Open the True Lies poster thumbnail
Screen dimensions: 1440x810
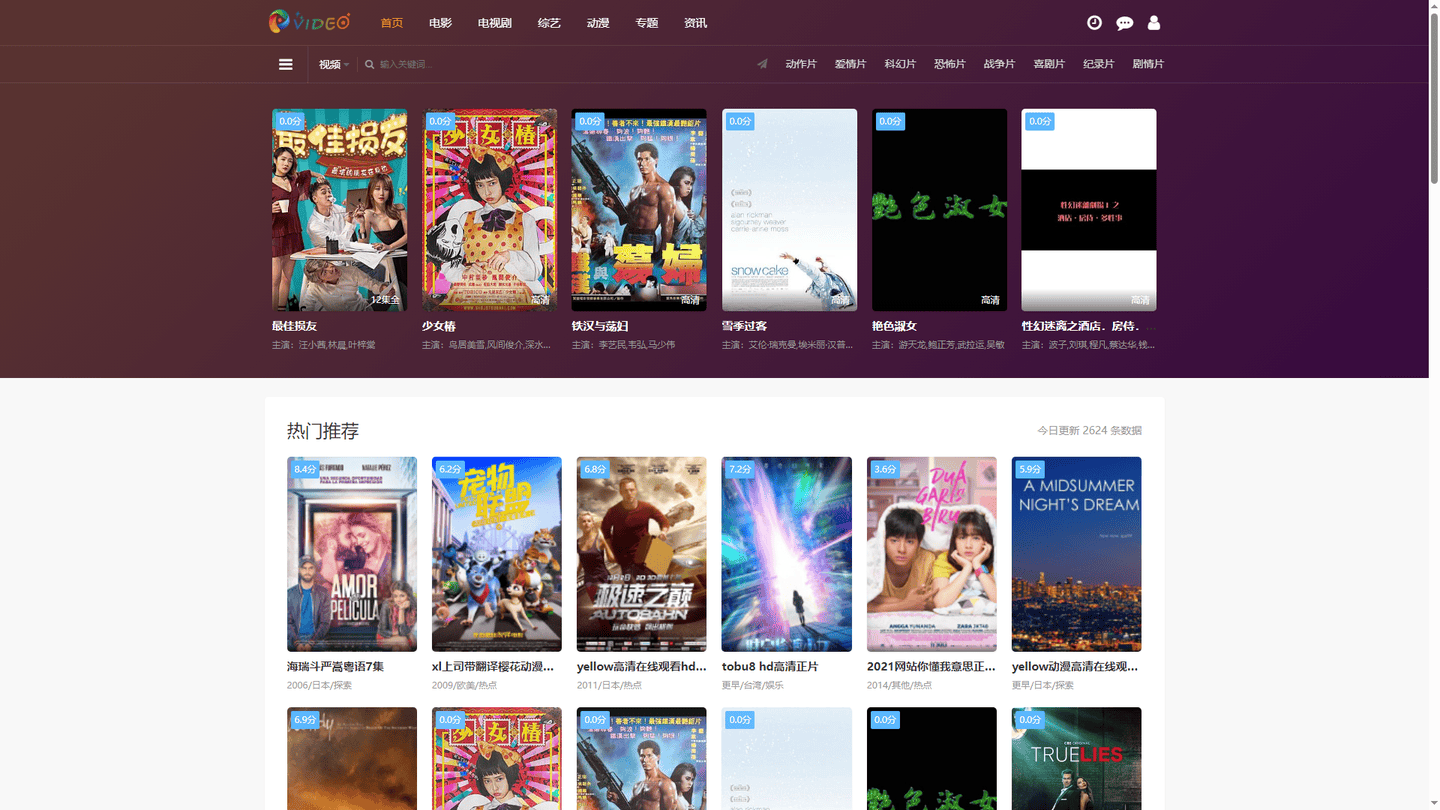1077,759
